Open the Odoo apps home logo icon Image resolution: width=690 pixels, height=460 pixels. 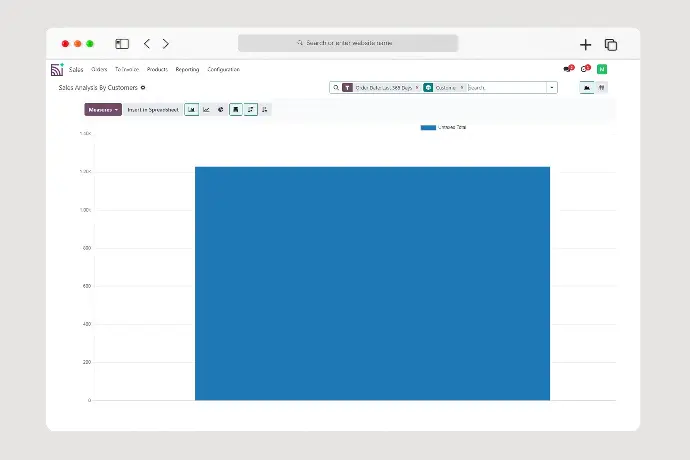point(57,69)
